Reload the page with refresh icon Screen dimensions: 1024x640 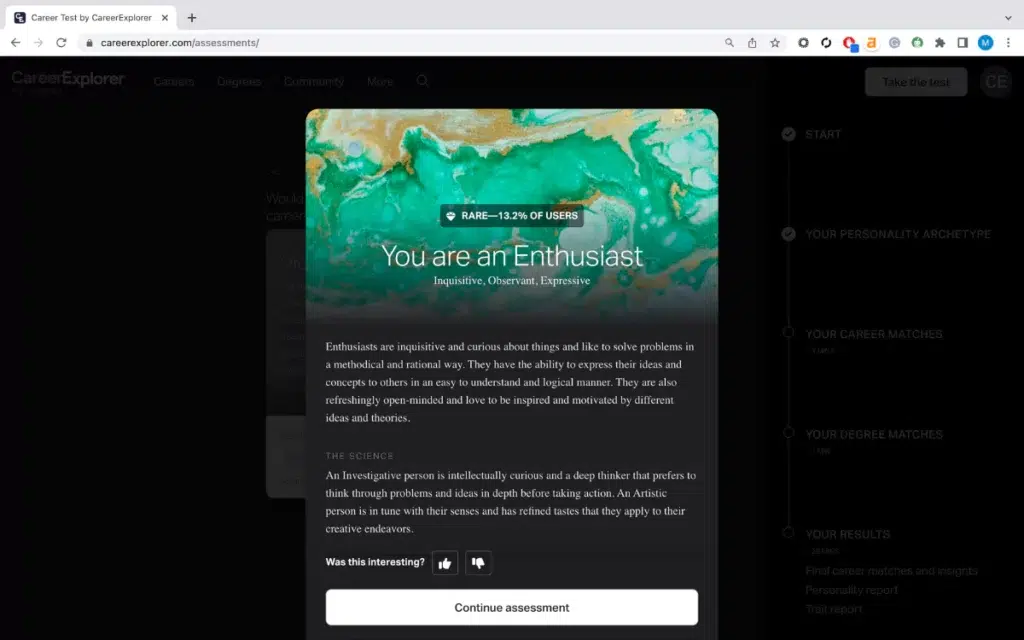point(61,42)
